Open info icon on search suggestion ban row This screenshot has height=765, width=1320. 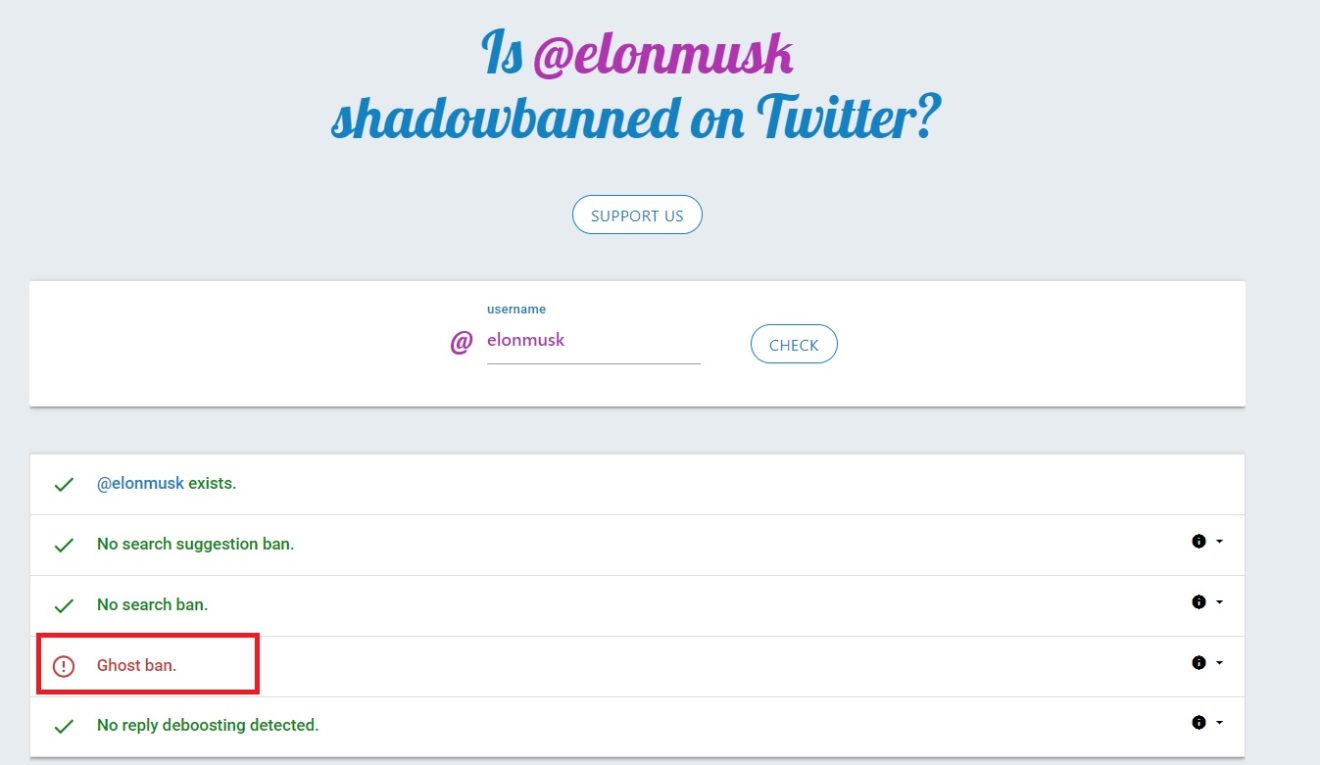tap(1198, 541)
